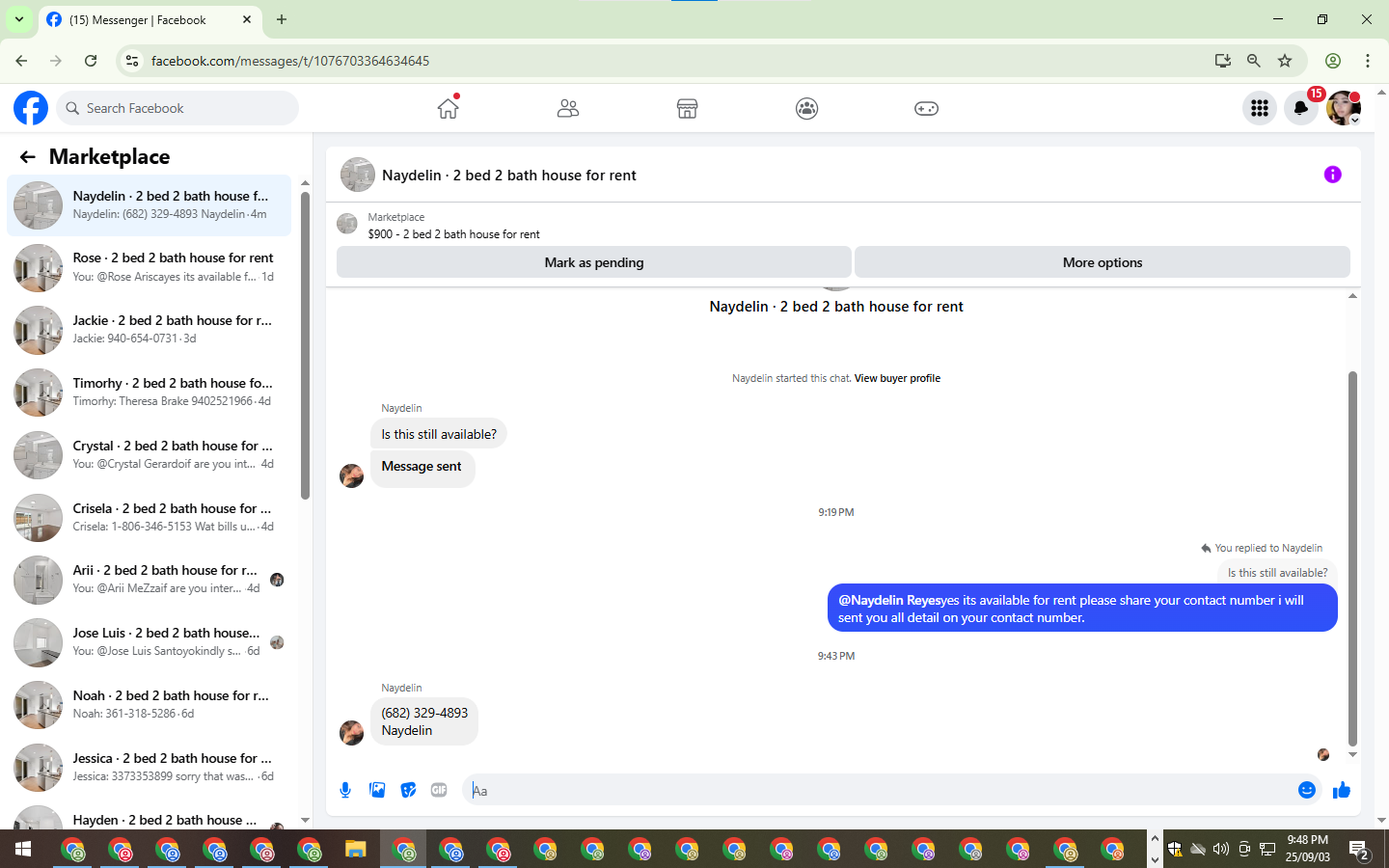
Task: Click the taskbar volume speaker icon
Action: (1221, 849)
